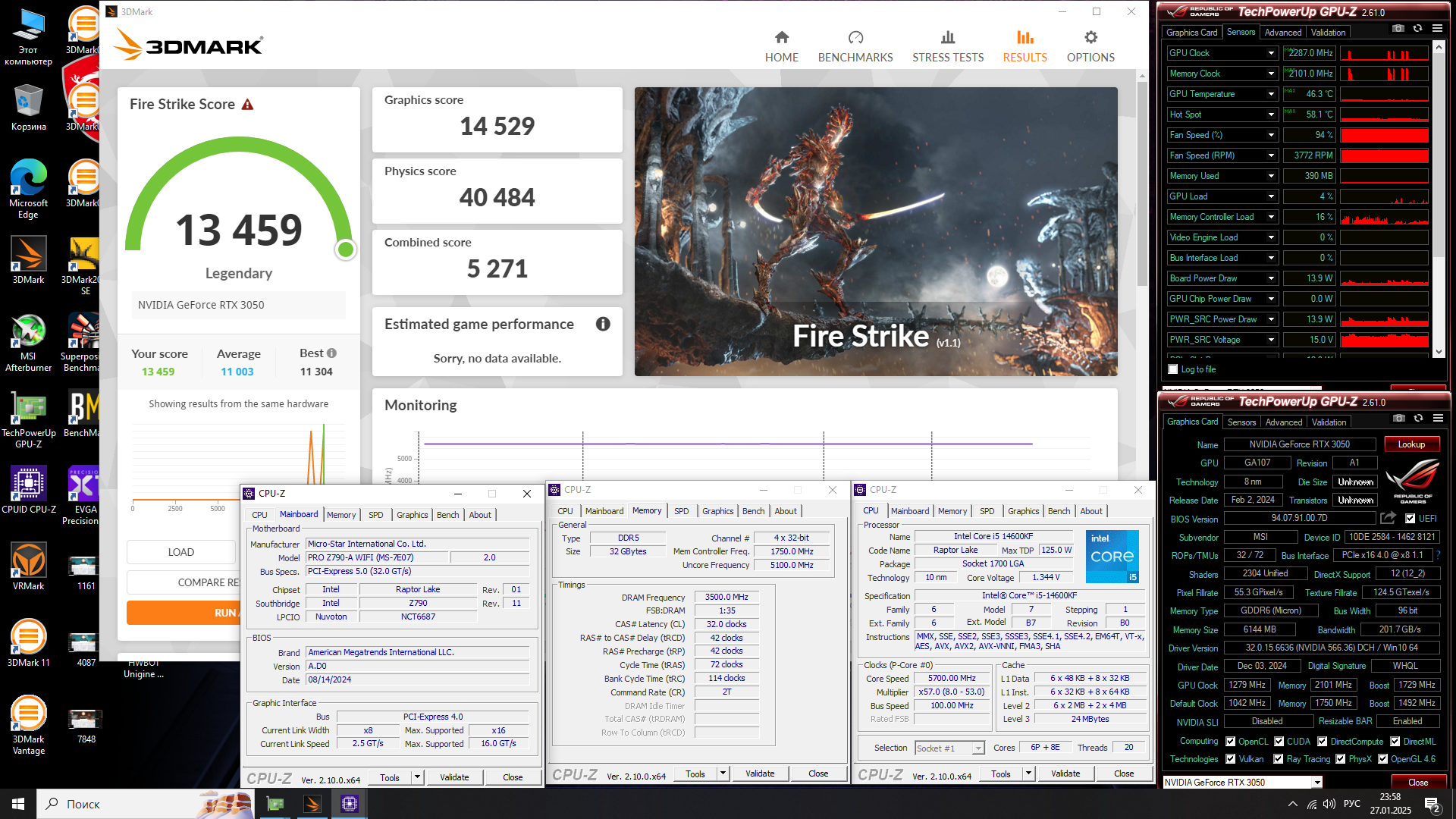The image size is (1456, 819).
Task: Click Close button in Graphics Card GPU-Z
Action: pos(1418,782)
